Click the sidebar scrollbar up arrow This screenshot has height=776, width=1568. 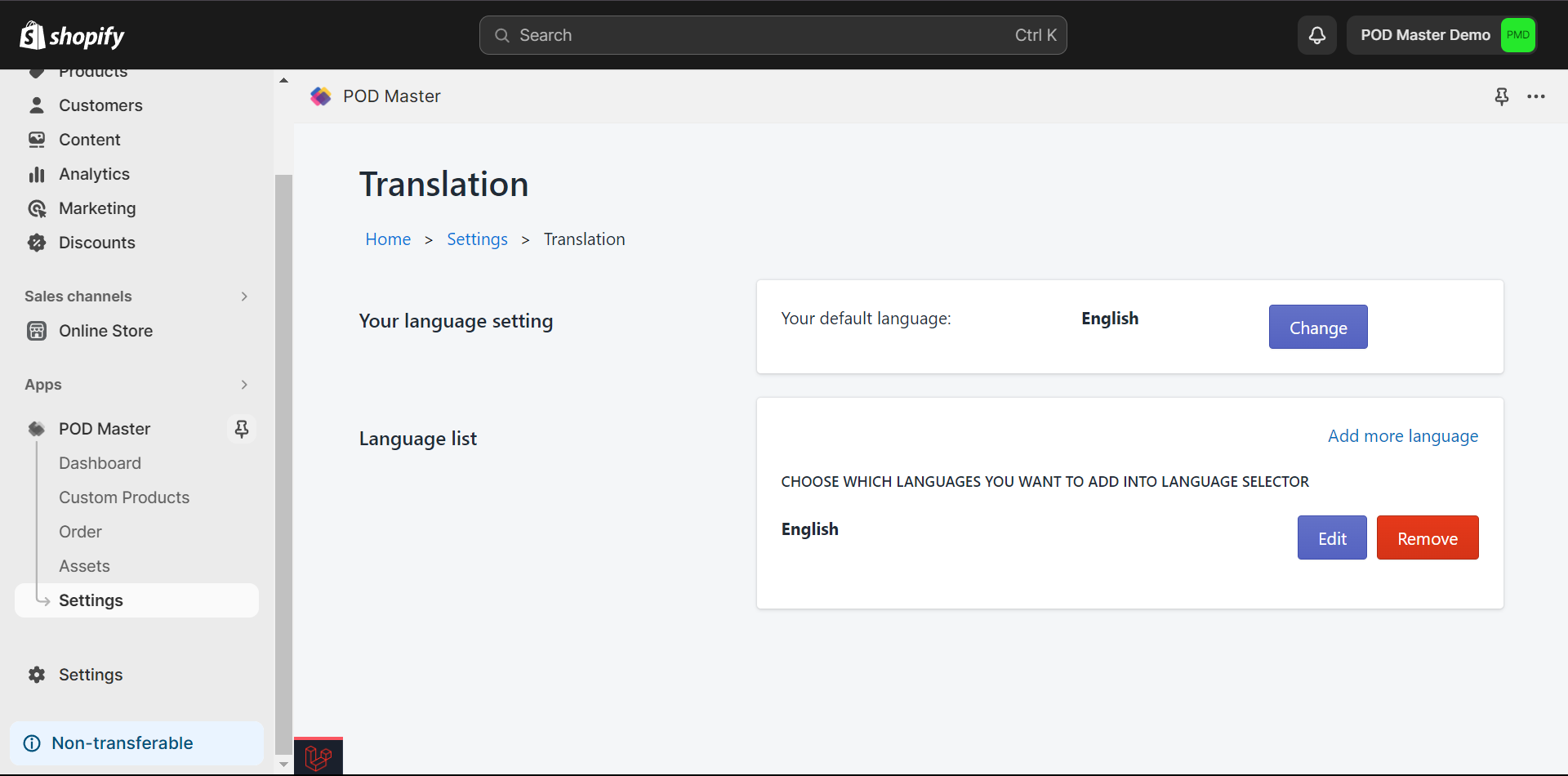(x=283, y=80)
